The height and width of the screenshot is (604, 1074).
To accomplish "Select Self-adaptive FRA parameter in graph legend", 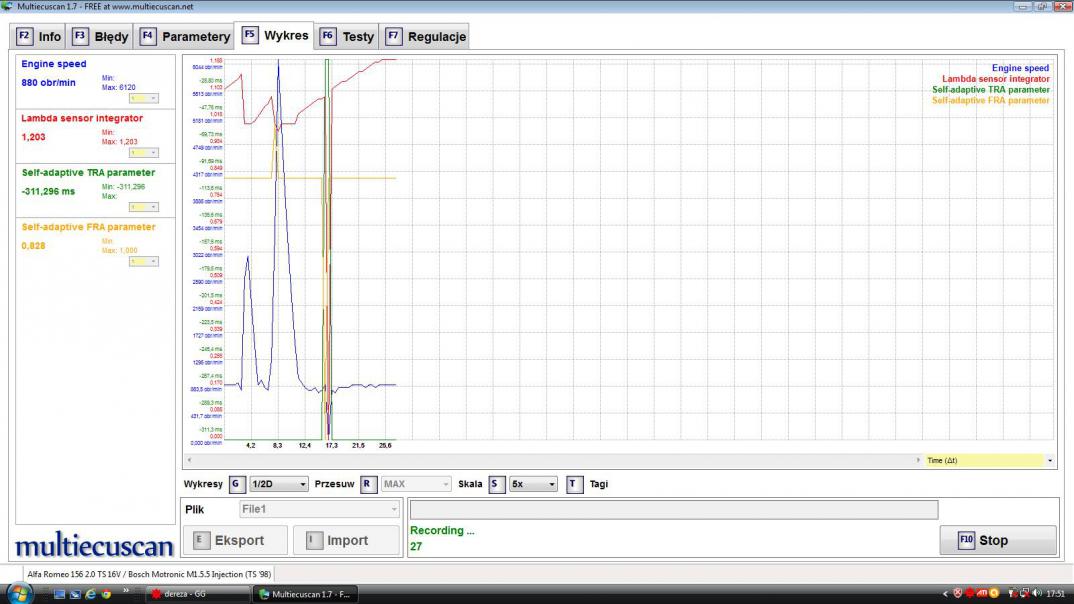I will (x=990, y=101).
